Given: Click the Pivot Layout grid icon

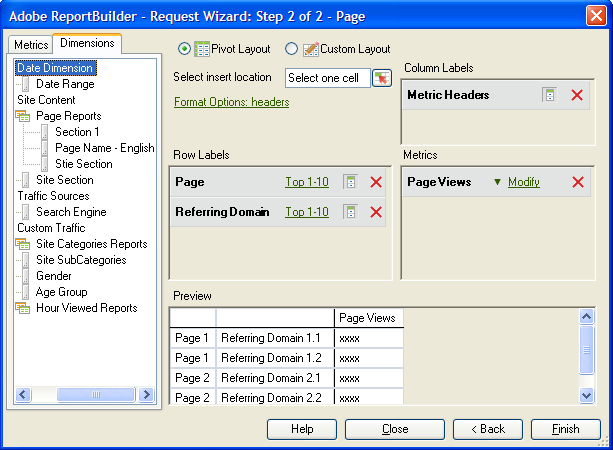Looking at the screenshot, I should [202, 49].
